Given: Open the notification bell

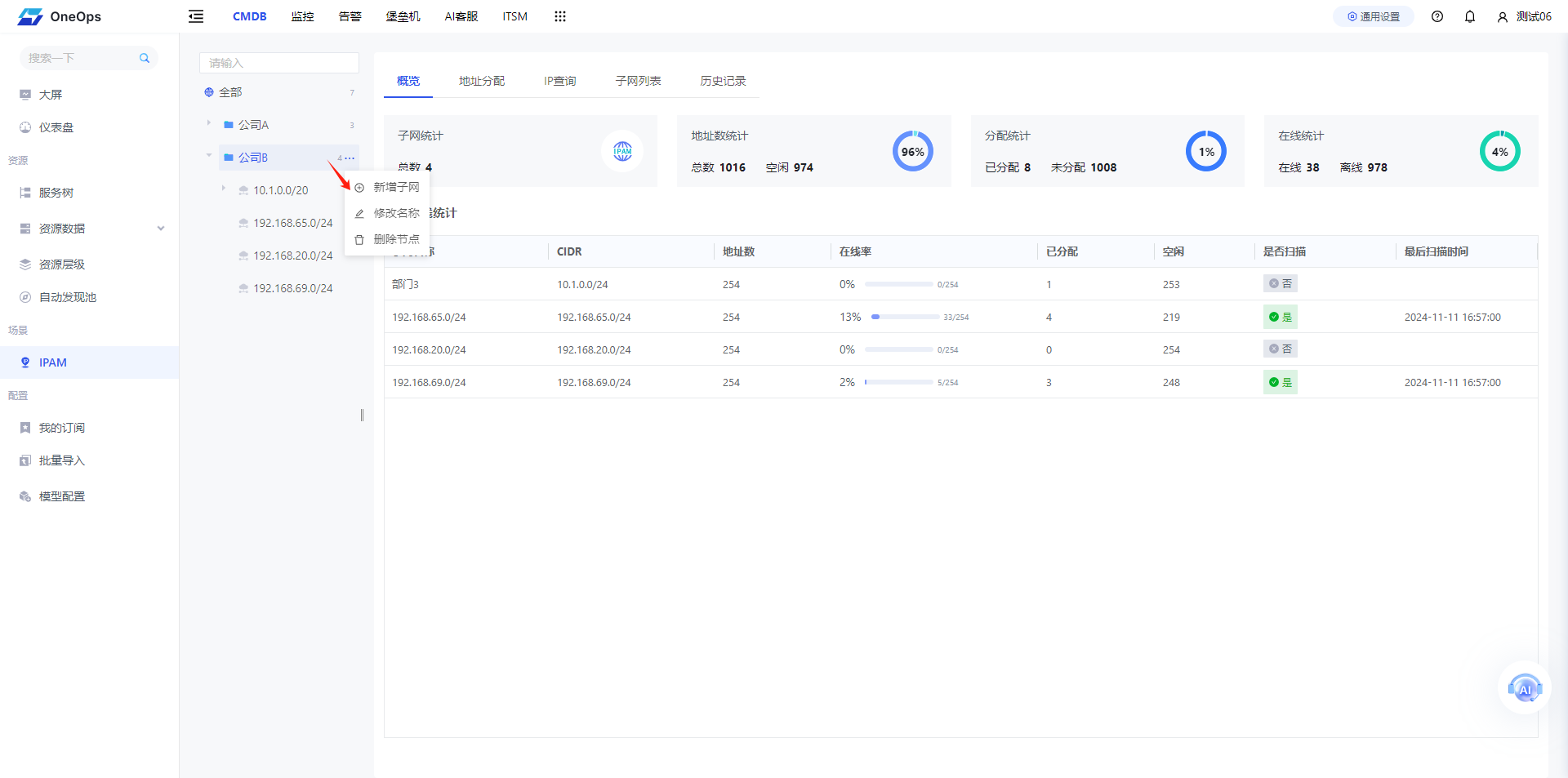Looking at the screenshot, I should click(1470, 16).
